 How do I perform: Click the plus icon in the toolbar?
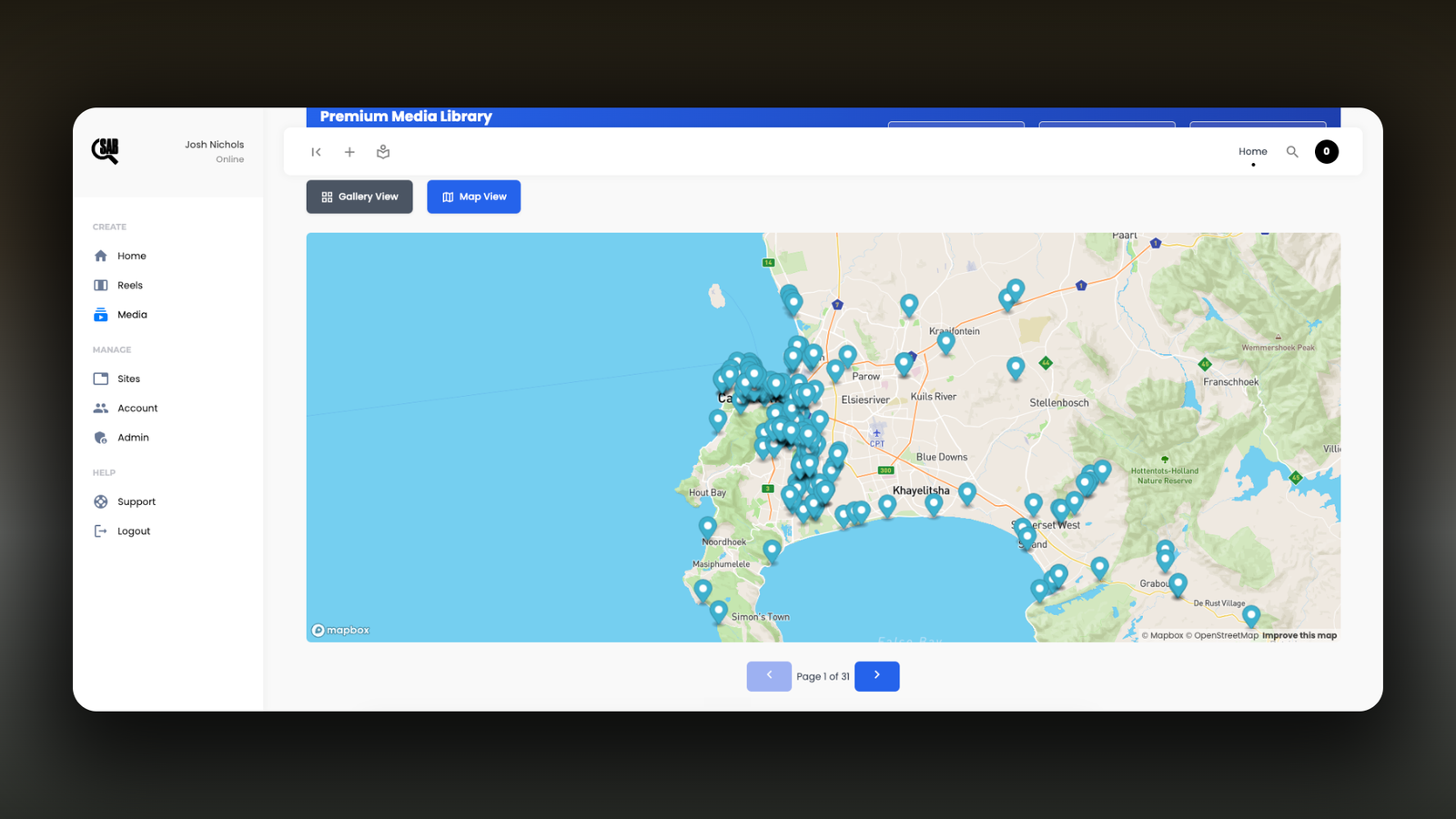(x=349, y=152)
